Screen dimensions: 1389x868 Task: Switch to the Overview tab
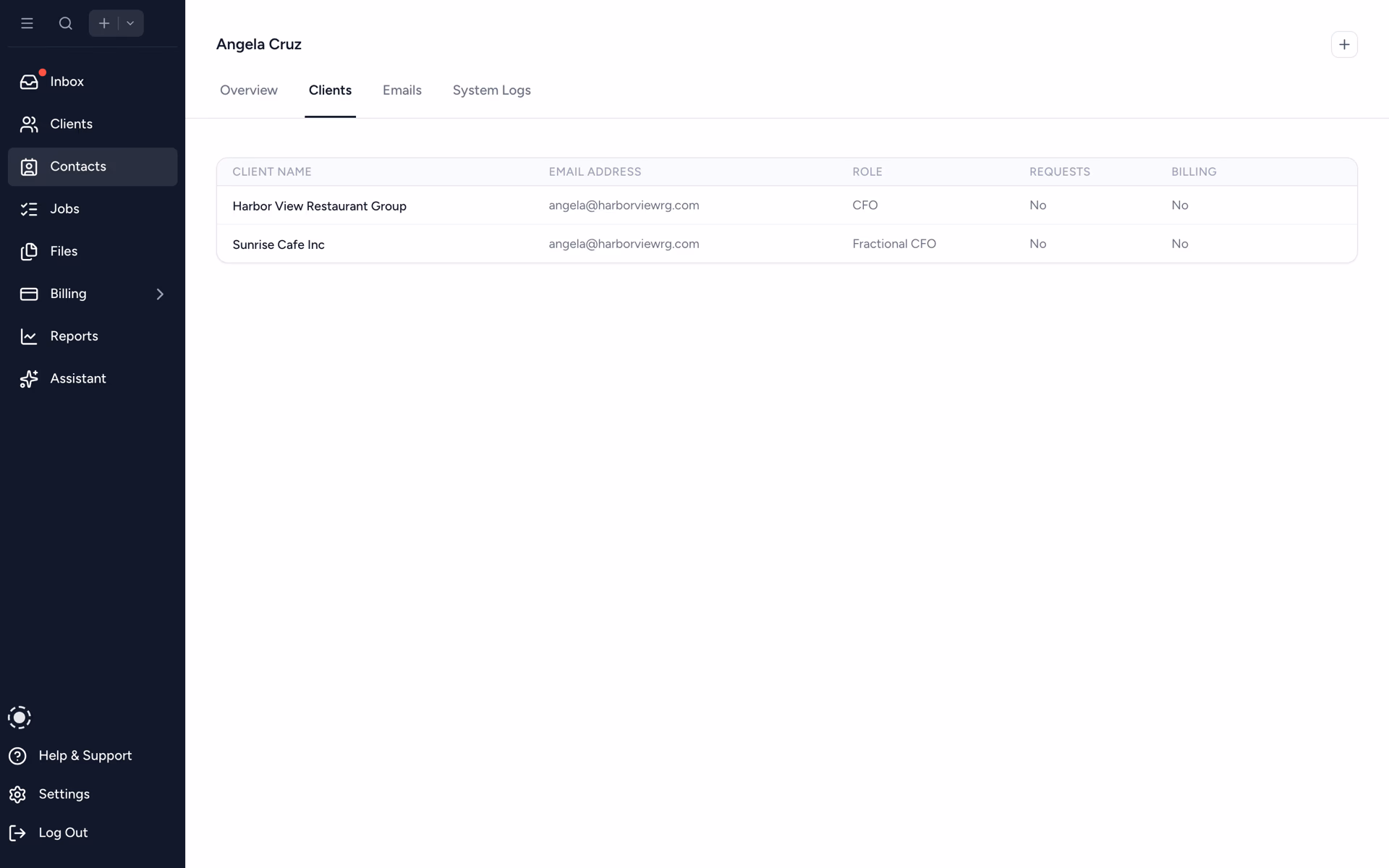point(249,90)
